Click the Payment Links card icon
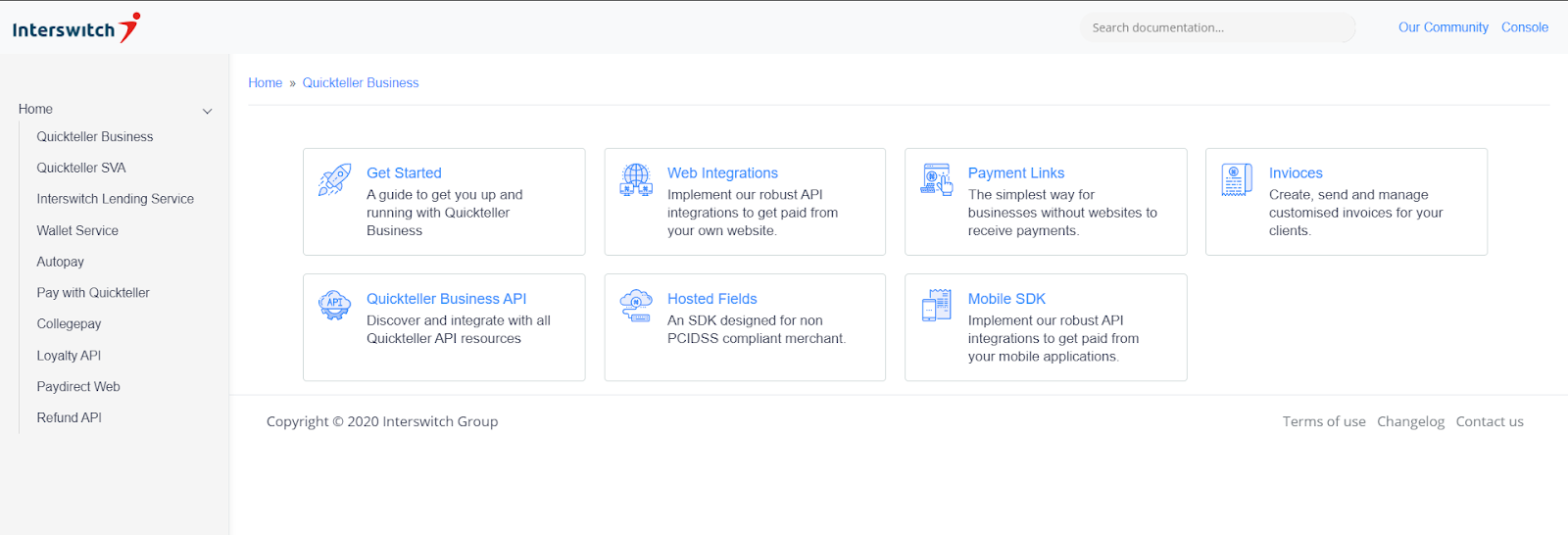The height and width of the screenshot is (535, 1568). (937, 180)
